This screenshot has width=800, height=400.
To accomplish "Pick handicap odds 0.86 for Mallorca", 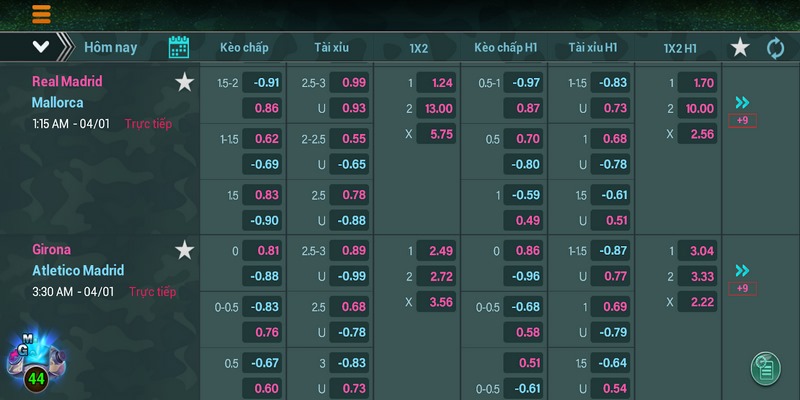I will [262, 108].
